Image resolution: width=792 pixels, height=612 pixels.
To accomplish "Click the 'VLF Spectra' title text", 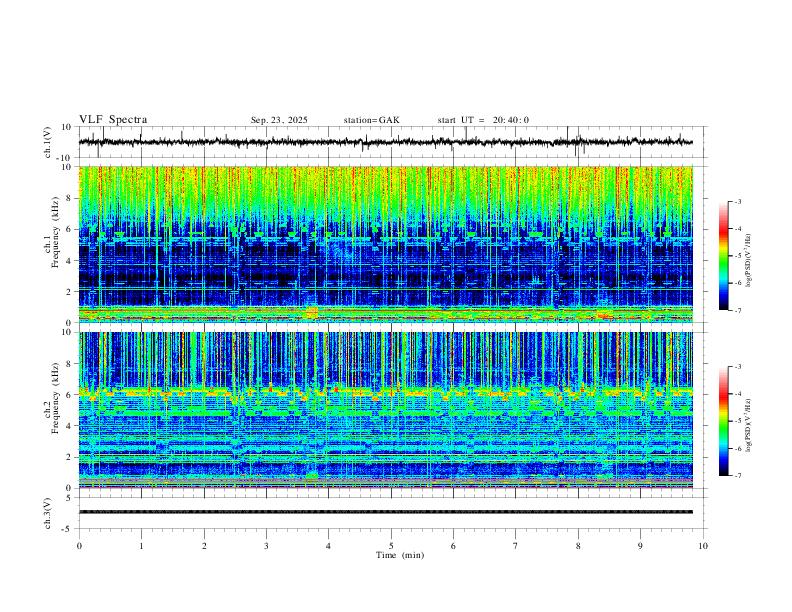I will [x=113, y=120].
